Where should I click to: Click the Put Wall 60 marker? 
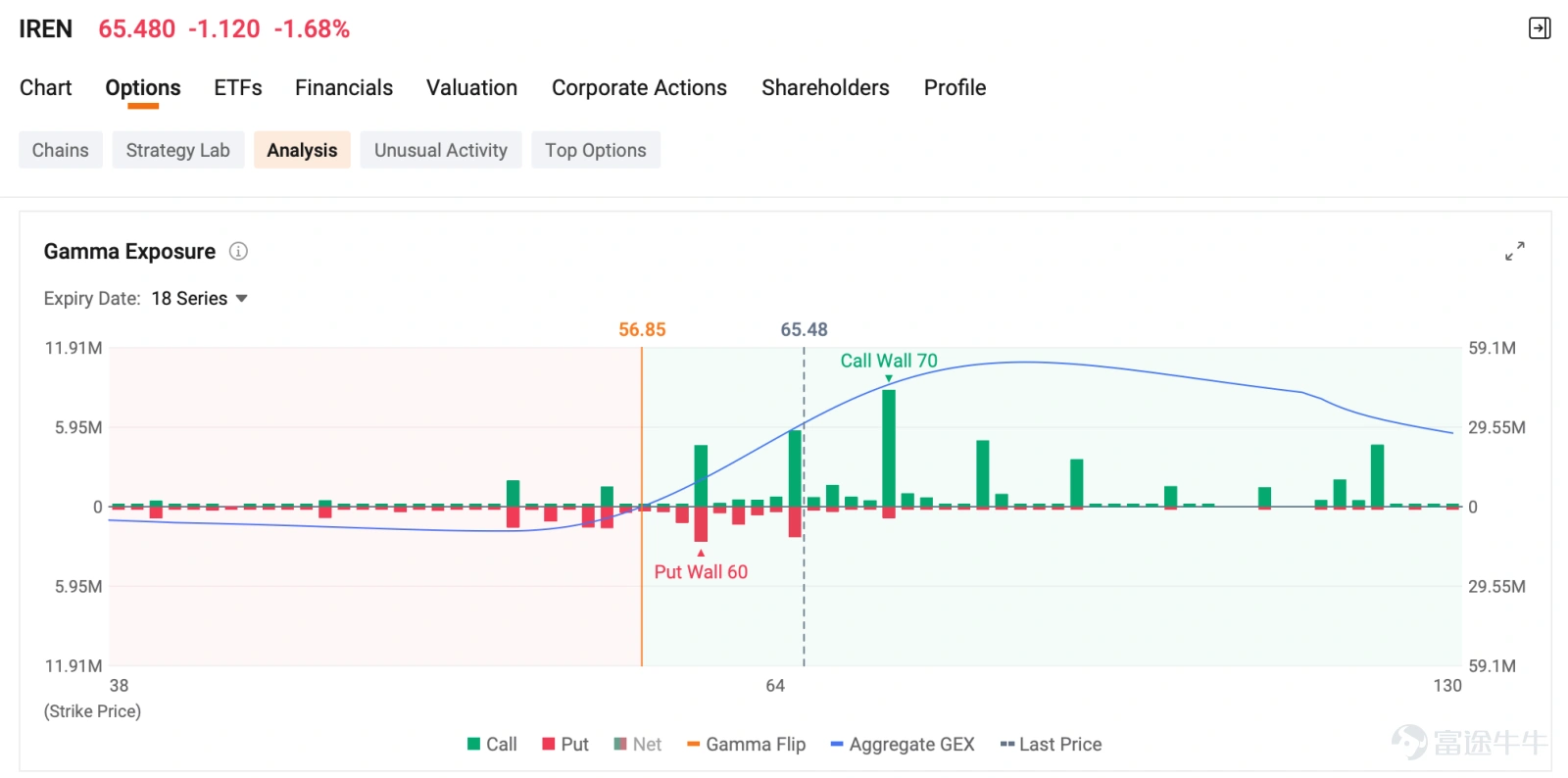tap(701, 571)
